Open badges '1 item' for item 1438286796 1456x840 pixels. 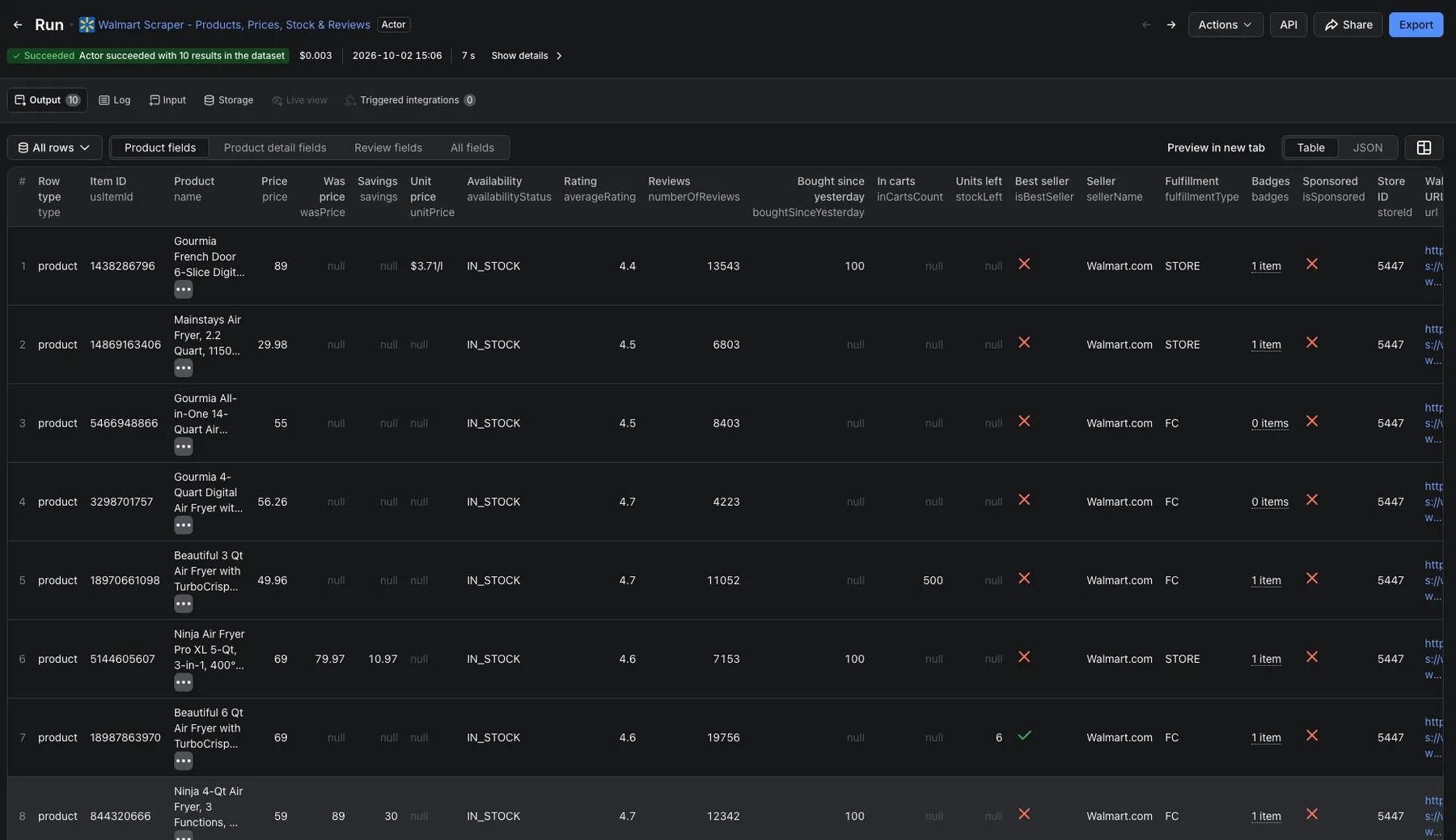[x=1266, y=266]
